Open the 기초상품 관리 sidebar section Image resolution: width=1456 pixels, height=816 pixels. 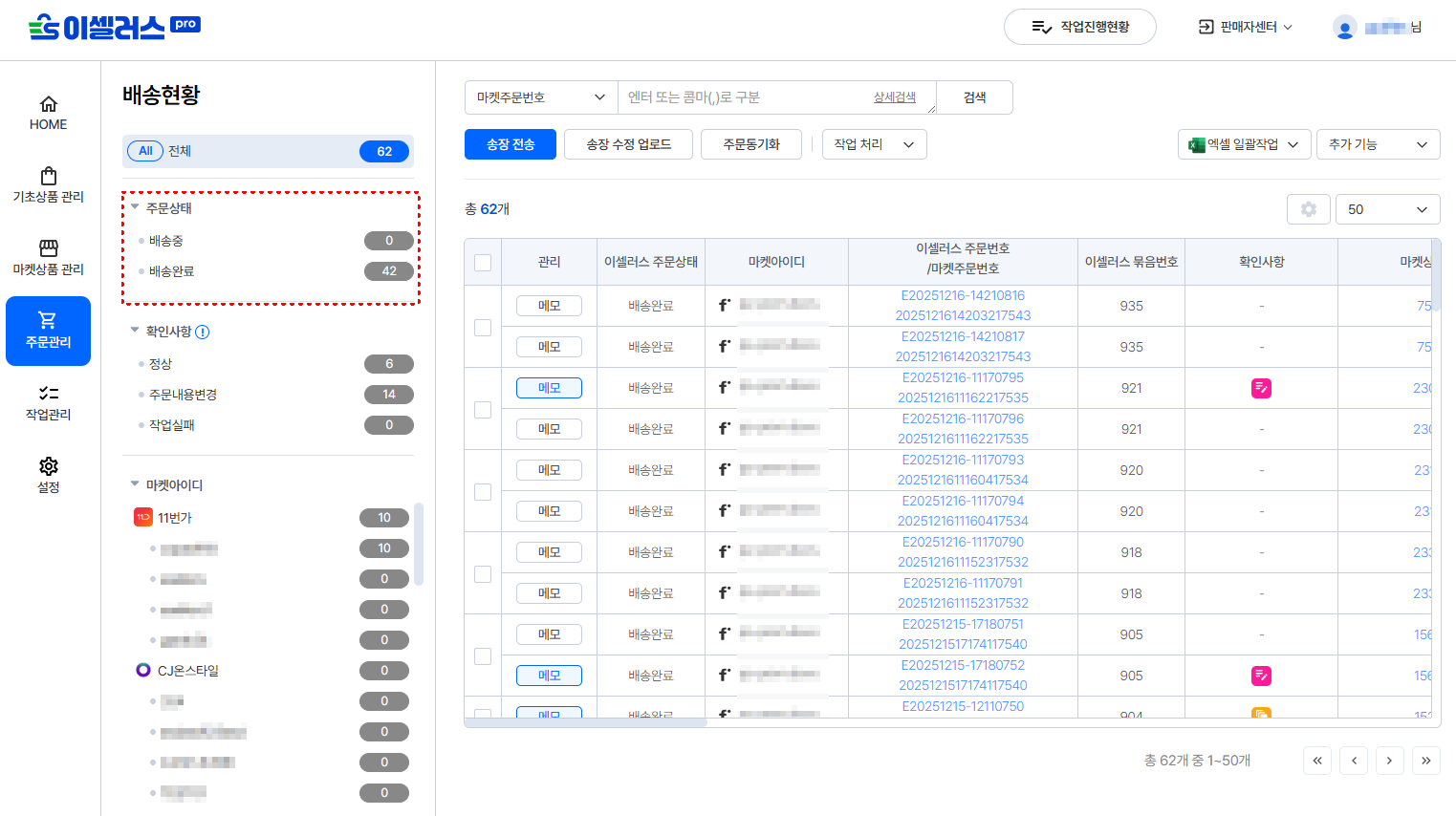[48, 185]
